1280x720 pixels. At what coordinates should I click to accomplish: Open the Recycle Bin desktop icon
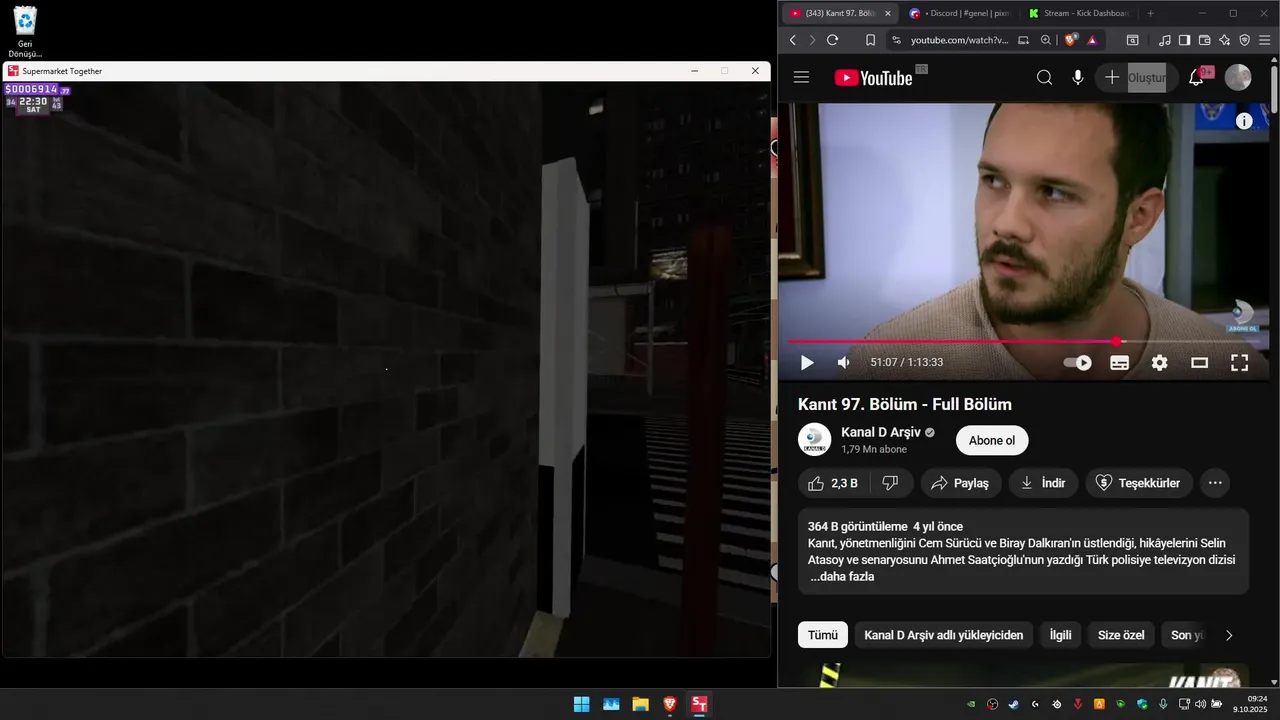pyautogui.click(x=25, y=31)
